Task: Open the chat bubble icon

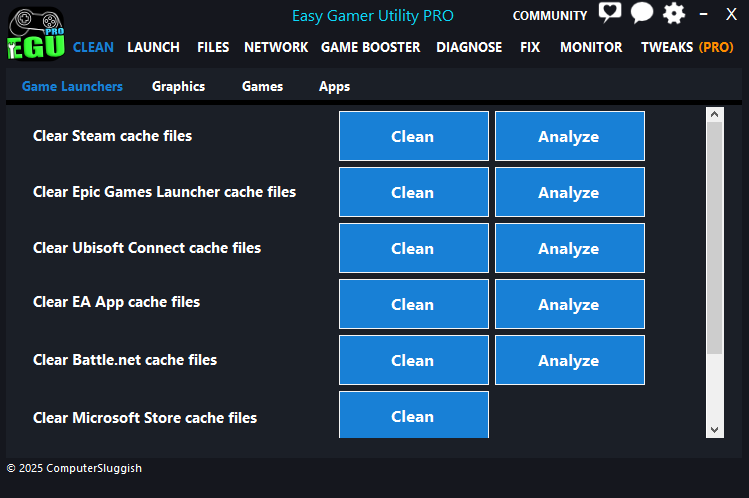Action: pos(641,14)
